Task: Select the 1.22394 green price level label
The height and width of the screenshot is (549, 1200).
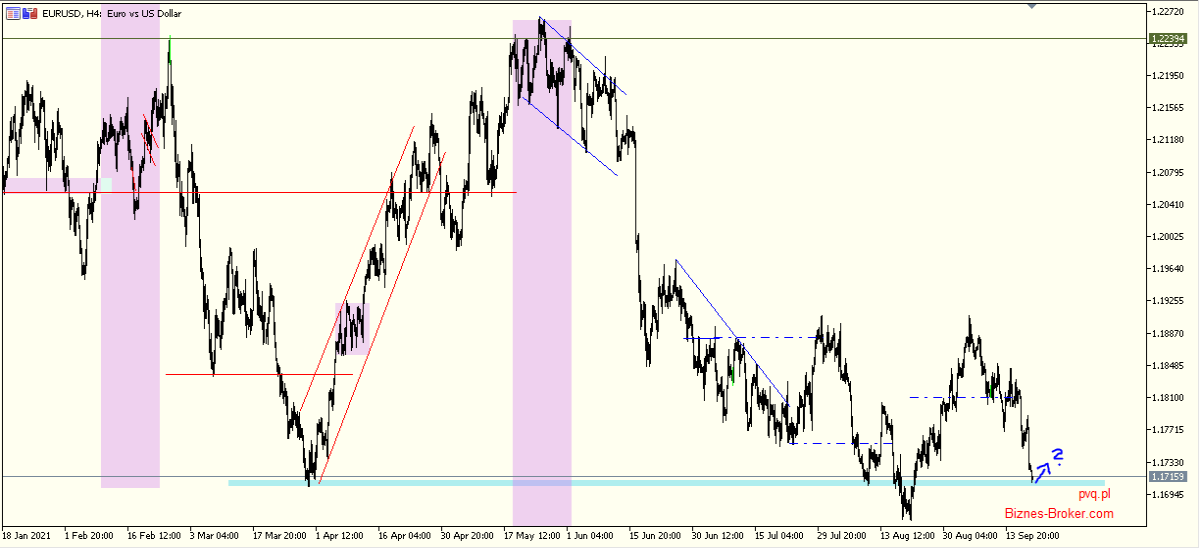Action: tap(1168, 40)
